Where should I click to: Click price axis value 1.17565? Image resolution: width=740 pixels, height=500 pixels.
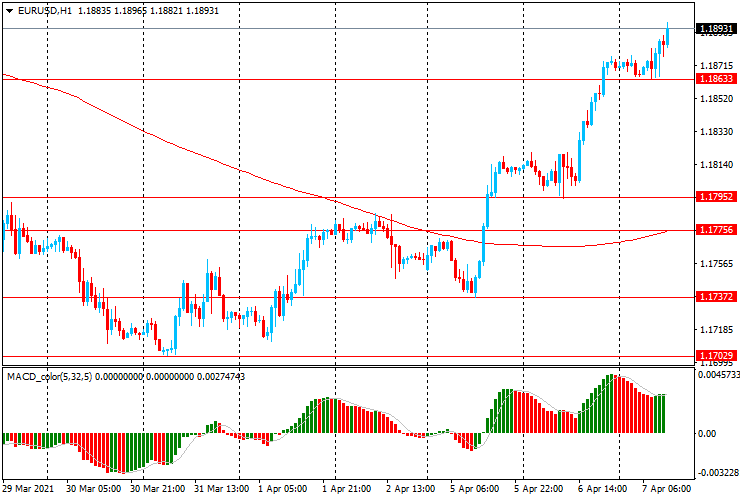pyautogui.click(x=717, y=264)
